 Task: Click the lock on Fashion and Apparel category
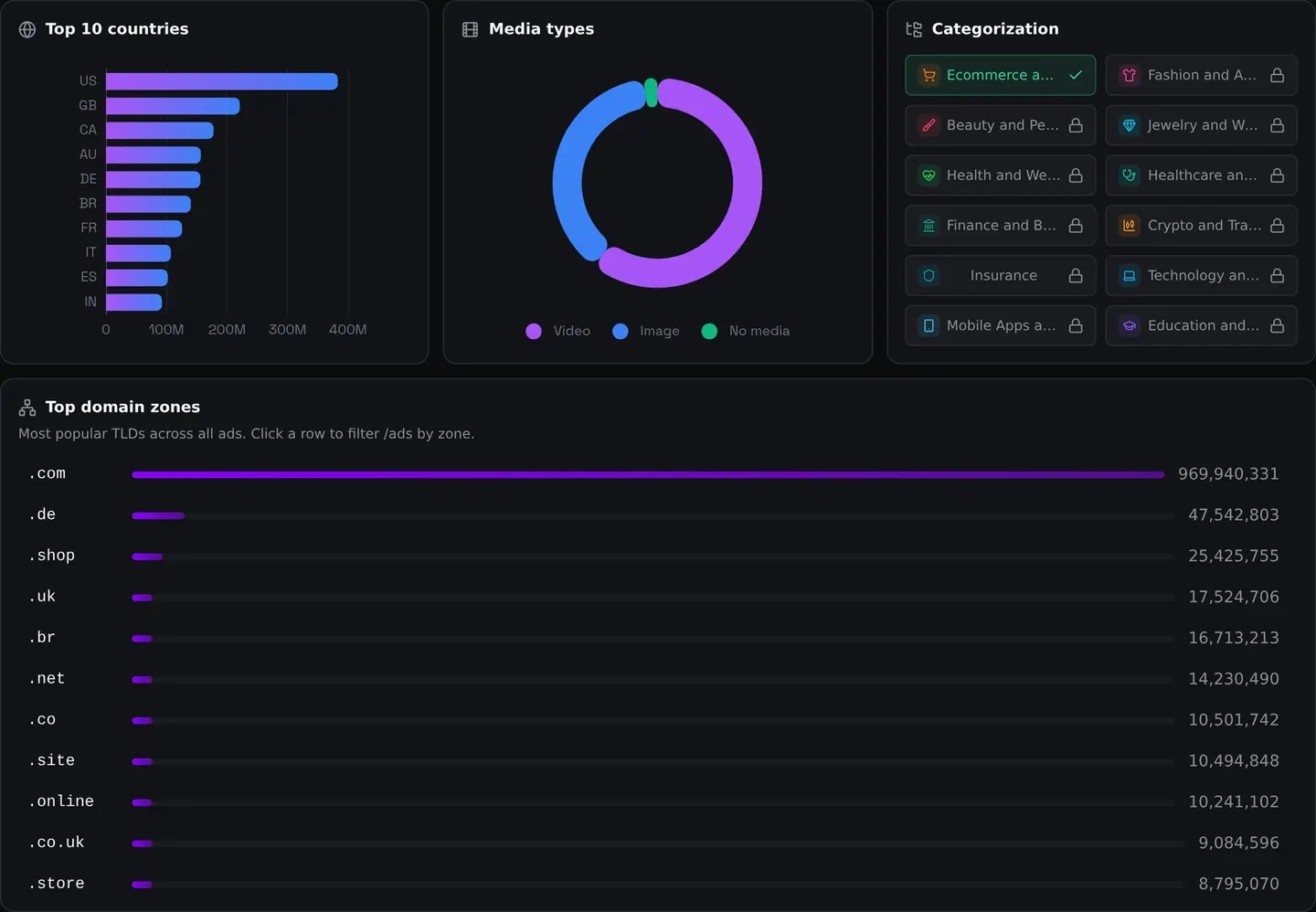[x=1278, y=75]
